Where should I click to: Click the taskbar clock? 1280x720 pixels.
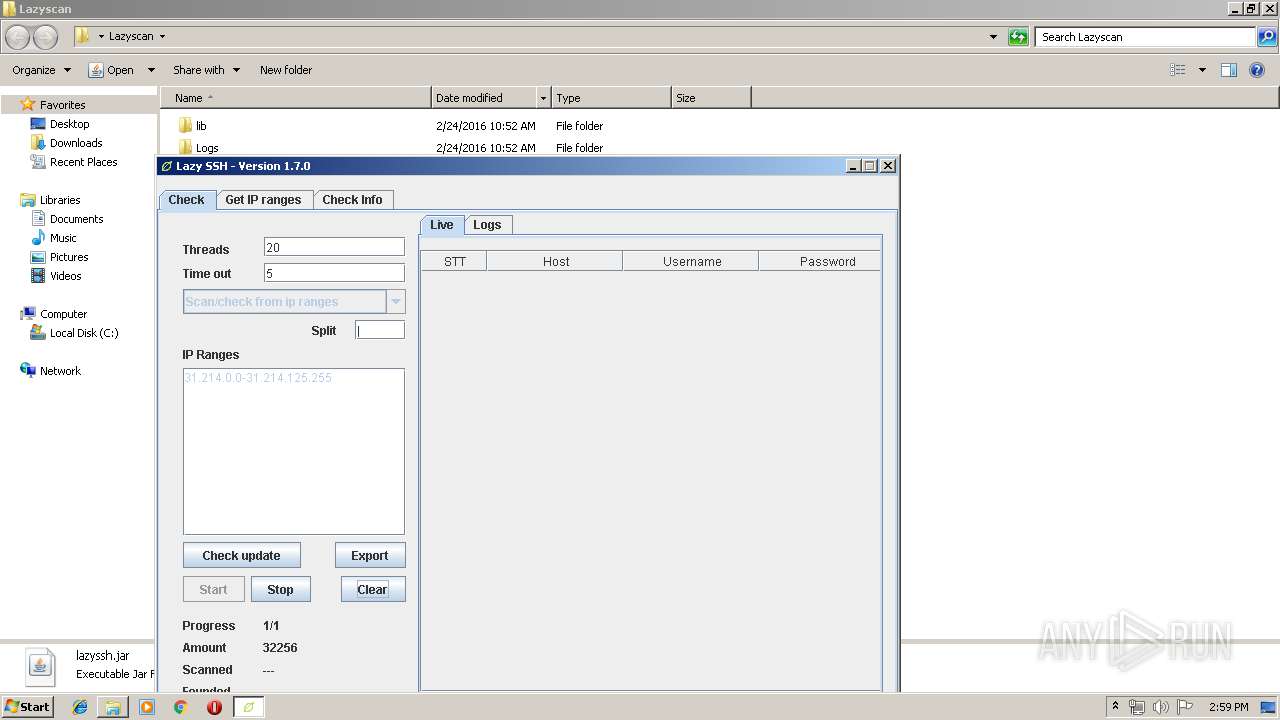pyautogui.click(x=1228, y=707)
